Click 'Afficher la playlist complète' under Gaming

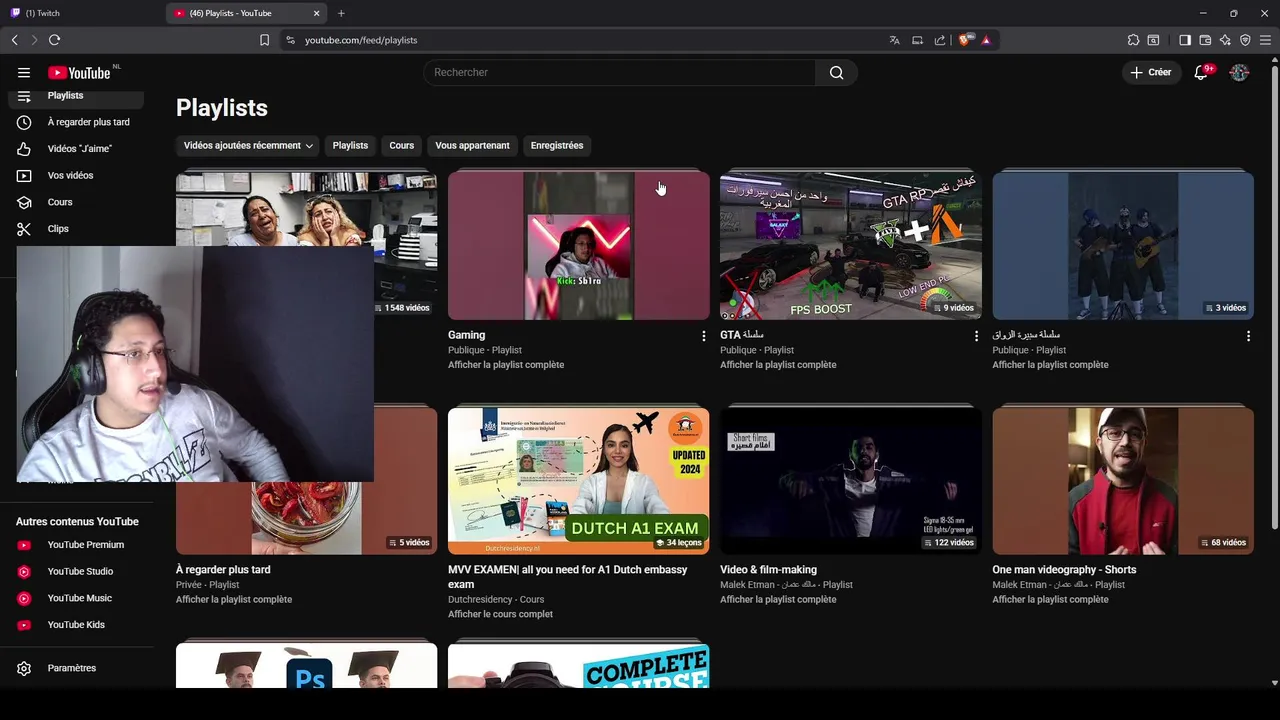click(x=506, y=365)
